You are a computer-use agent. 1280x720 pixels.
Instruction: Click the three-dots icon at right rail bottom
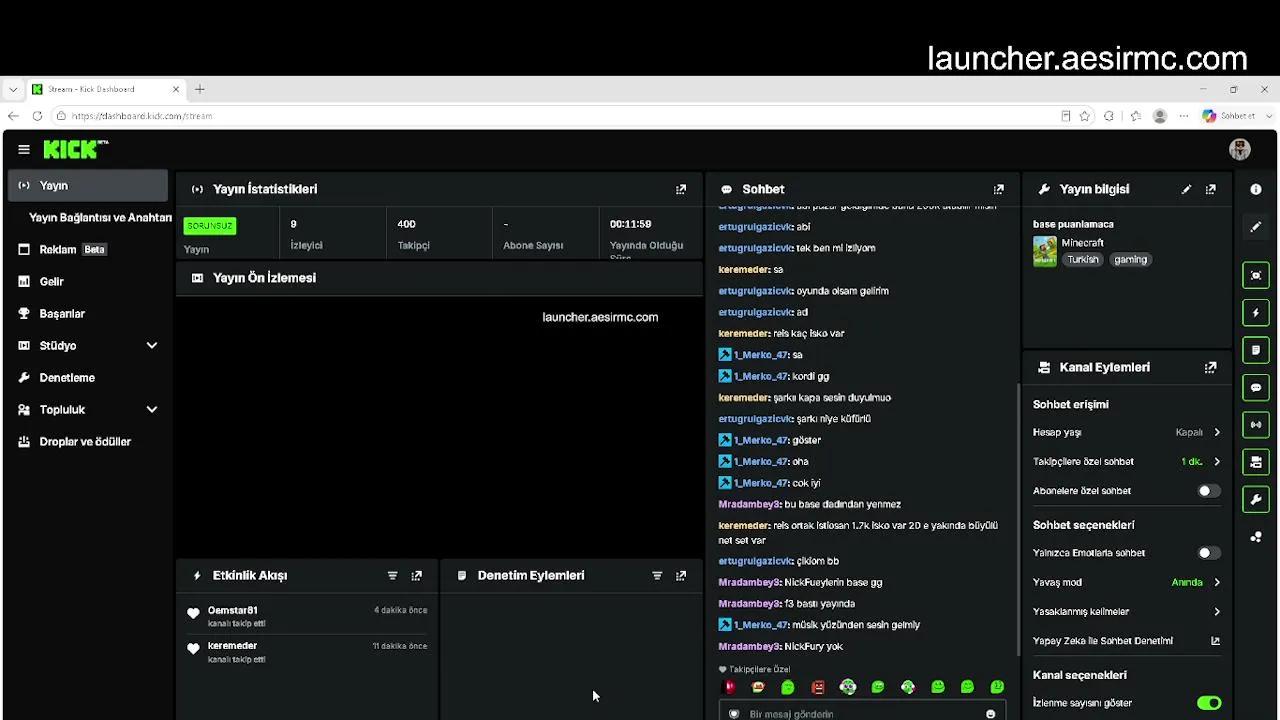coord(1256,537)
